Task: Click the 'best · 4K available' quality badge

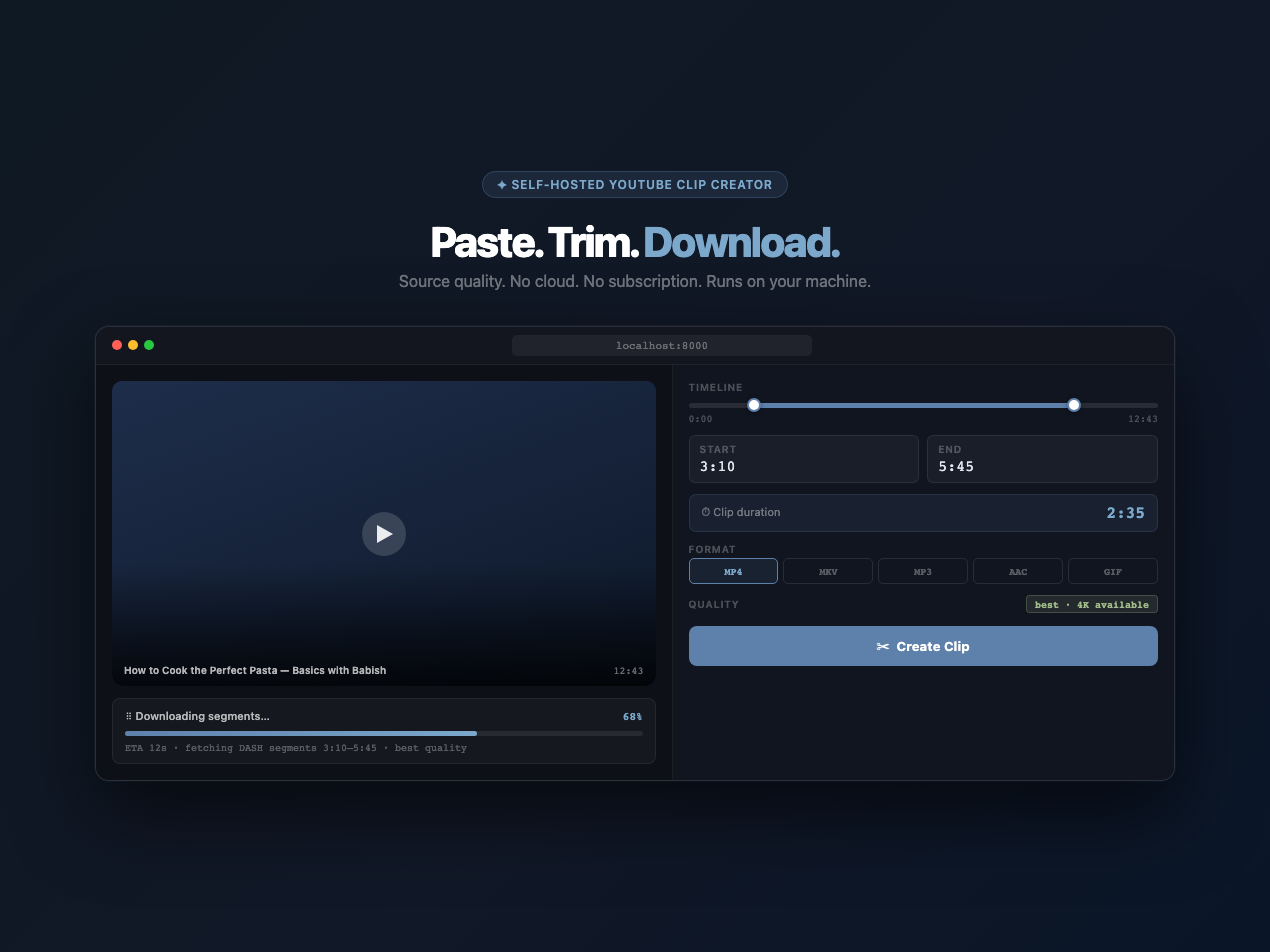Action: tap(1092, 604)
